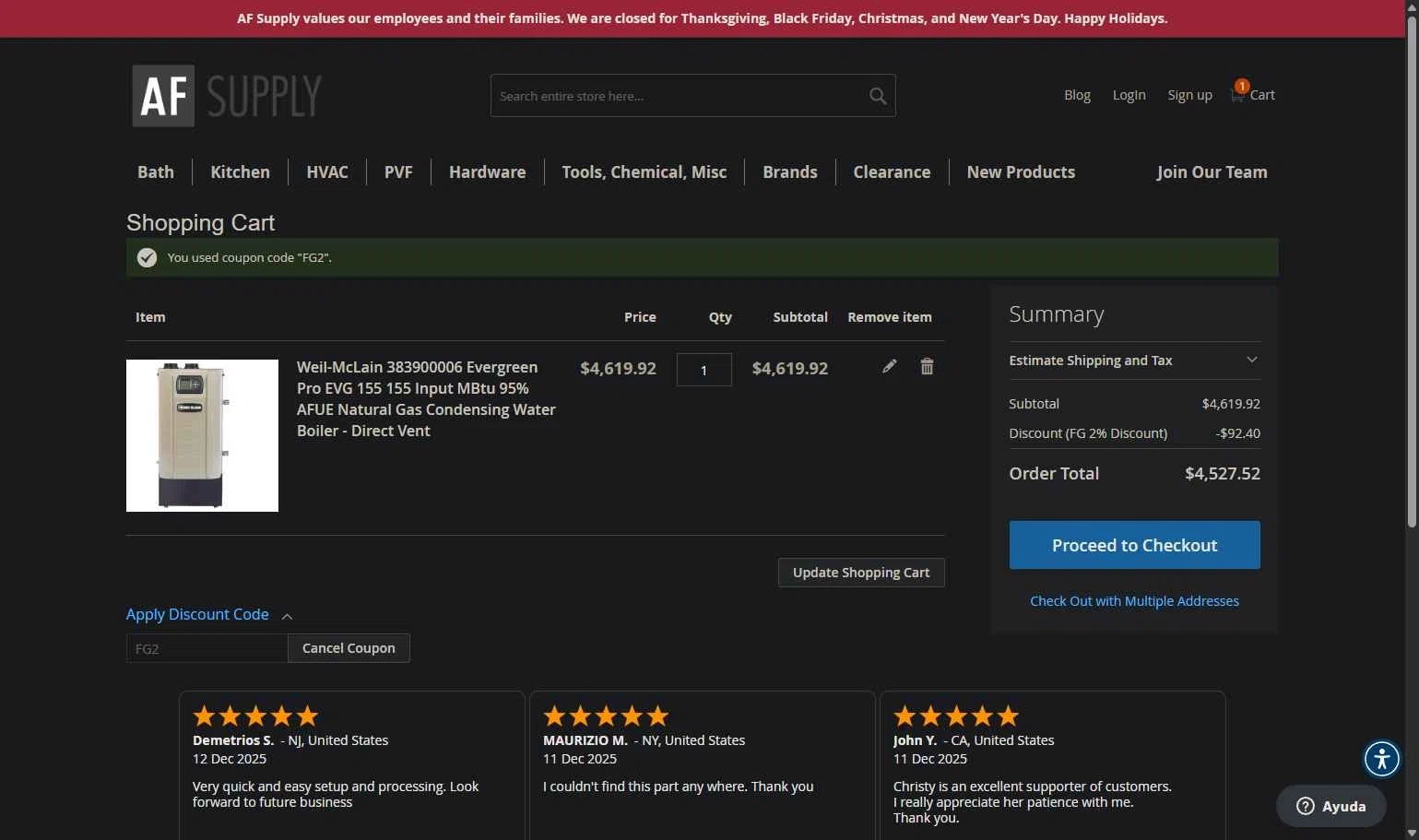Click the holiday closure announcement banner
This screenshot has height=840, width=1419.
point(702,18)
